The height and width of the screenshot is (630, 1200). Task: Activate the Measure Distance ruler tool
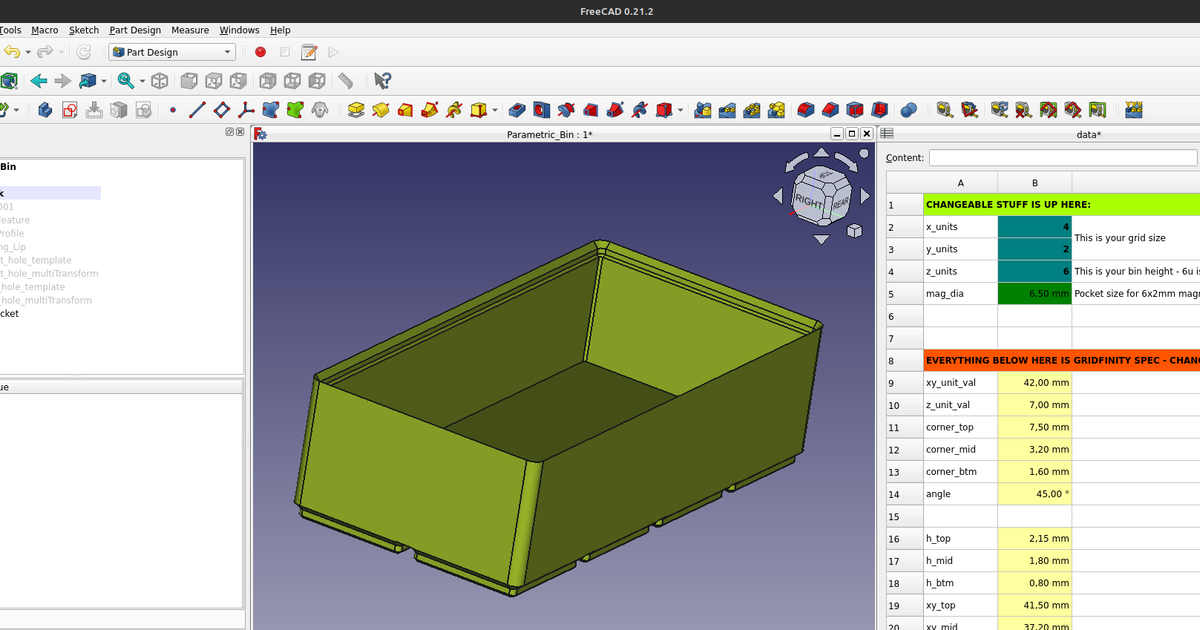pos(344,80)
